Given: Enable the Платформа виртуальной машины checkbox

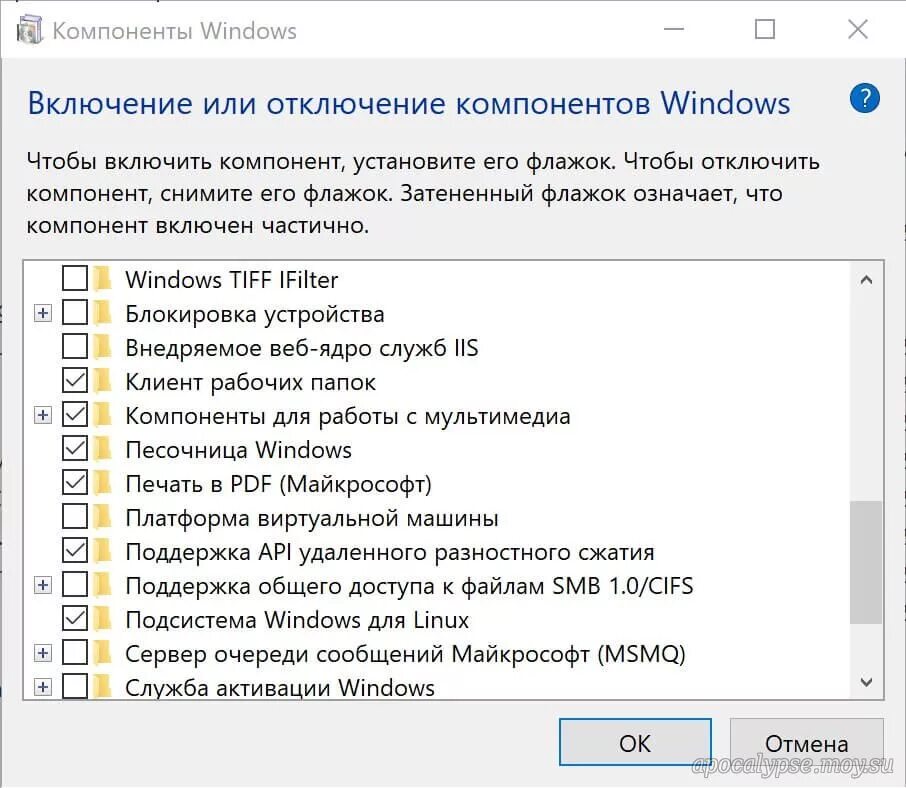Looking at the screenshot, I should (75, 517).
